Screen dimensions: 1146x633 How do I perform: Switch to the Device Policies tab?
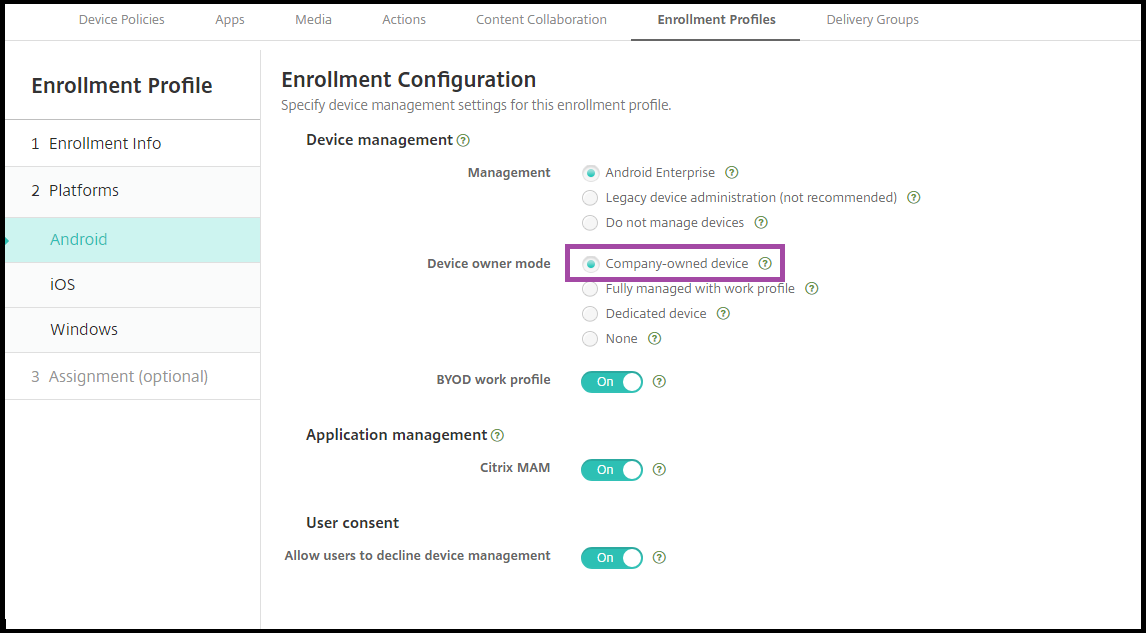[x=122, y=20]
